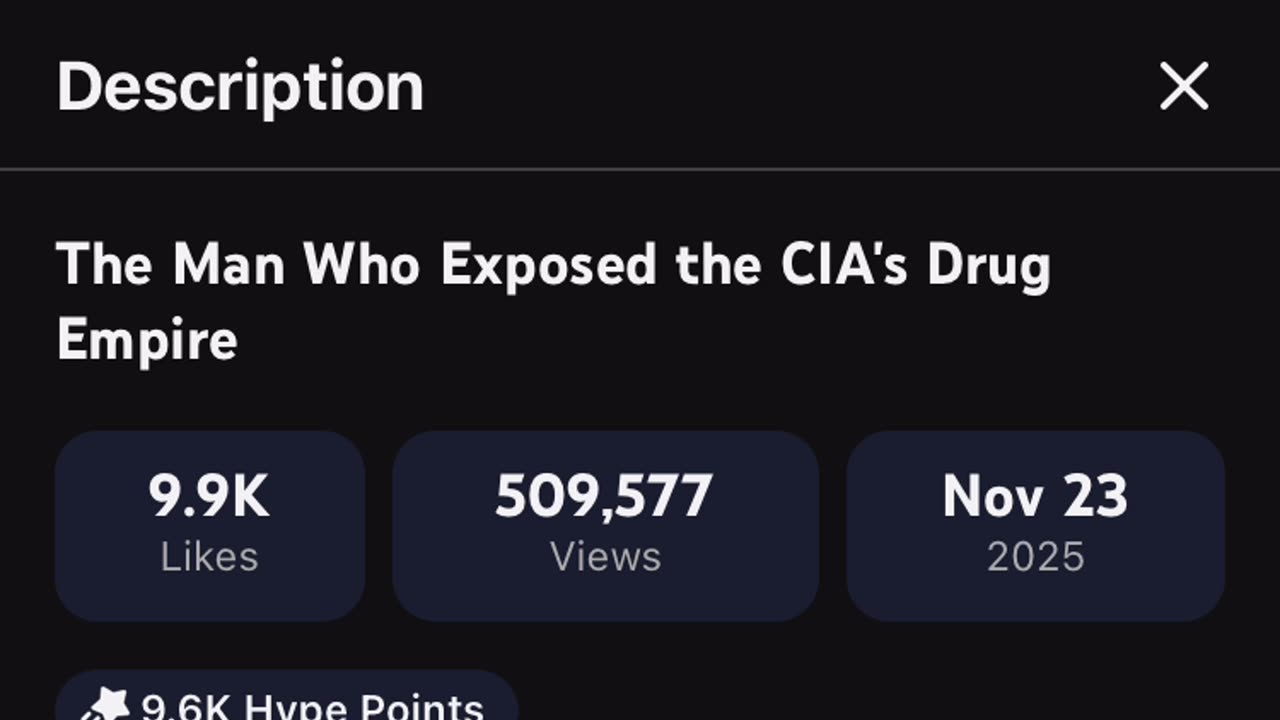
Task: Tap the 9.9K like count
Action: click(x=209, y=496)
